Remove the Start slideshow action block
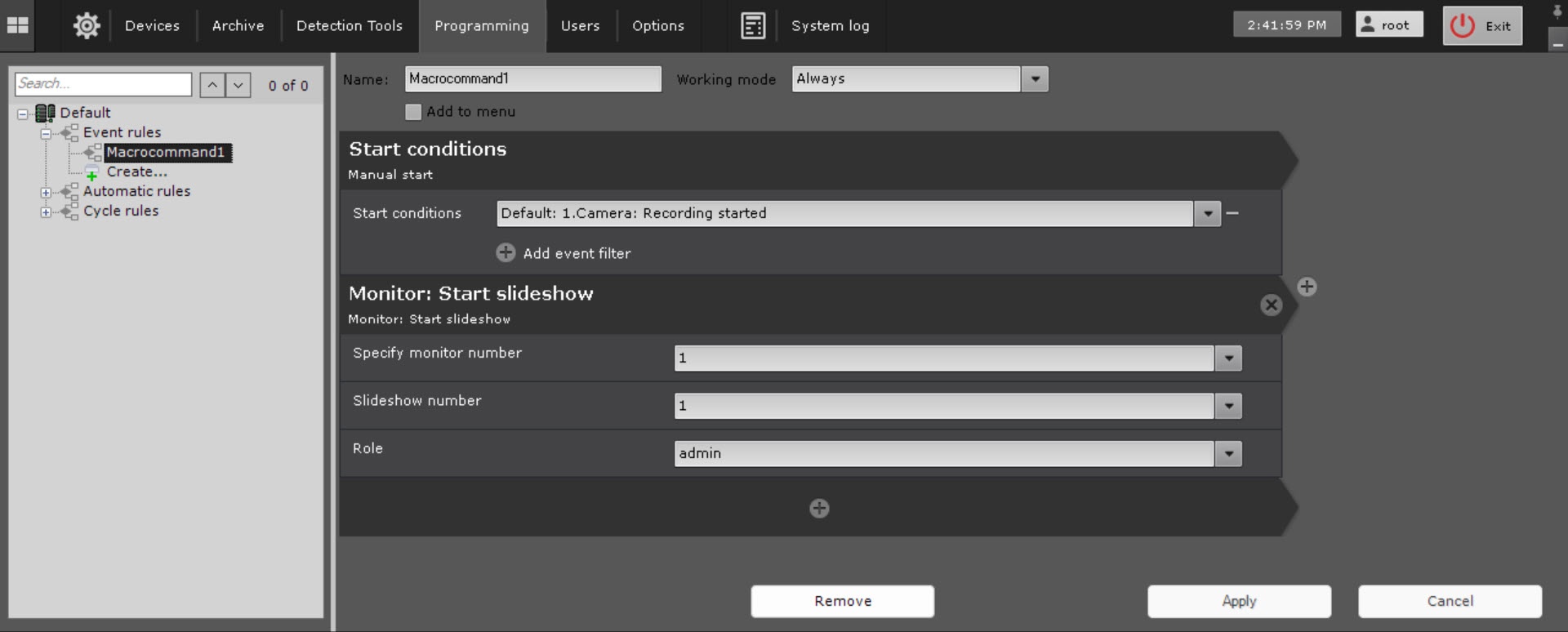The image size is (1568, 632). click(1271, 305)
